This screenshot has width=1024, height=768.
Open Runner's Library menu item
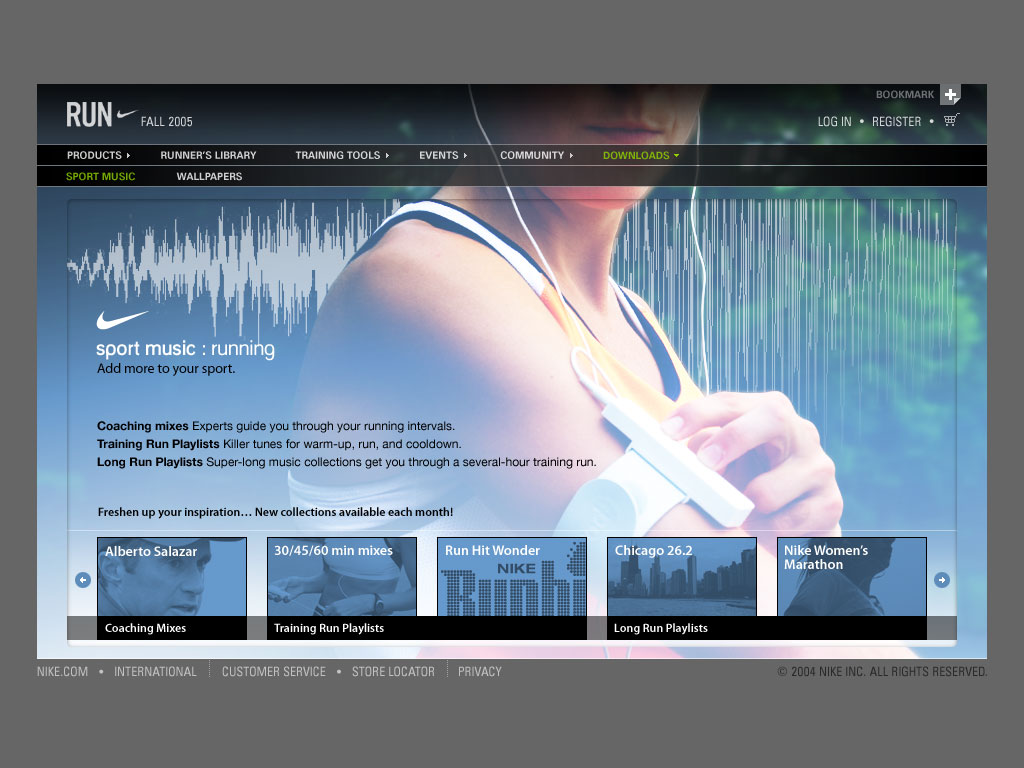(x=208, y=155)
